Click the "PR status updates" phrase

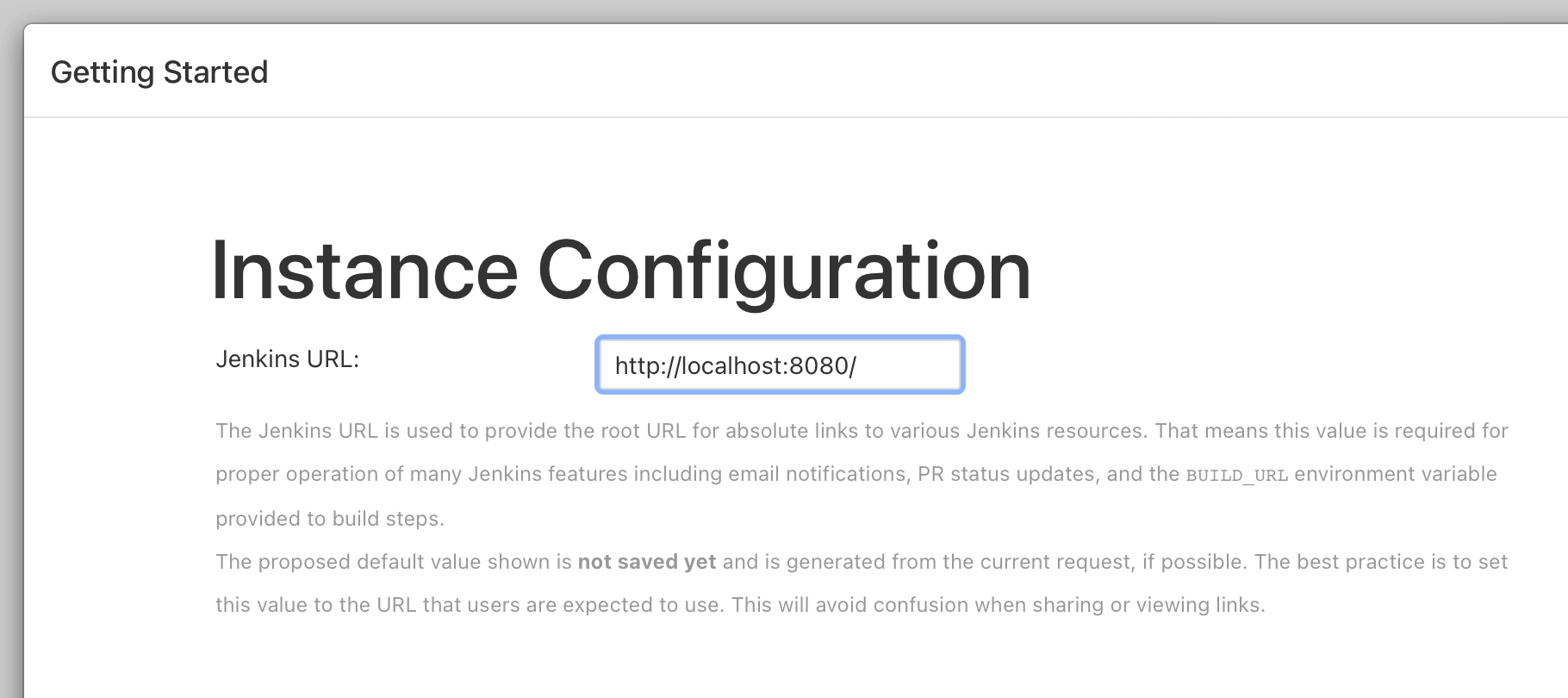tap(1008, 474)
